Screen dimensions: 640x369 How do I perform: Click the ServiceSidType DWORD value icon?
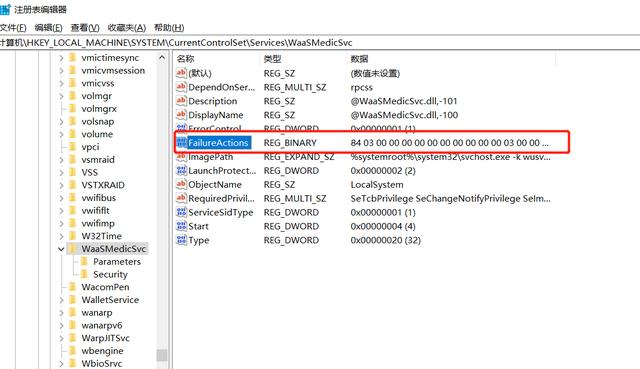[x=181, y=212]
